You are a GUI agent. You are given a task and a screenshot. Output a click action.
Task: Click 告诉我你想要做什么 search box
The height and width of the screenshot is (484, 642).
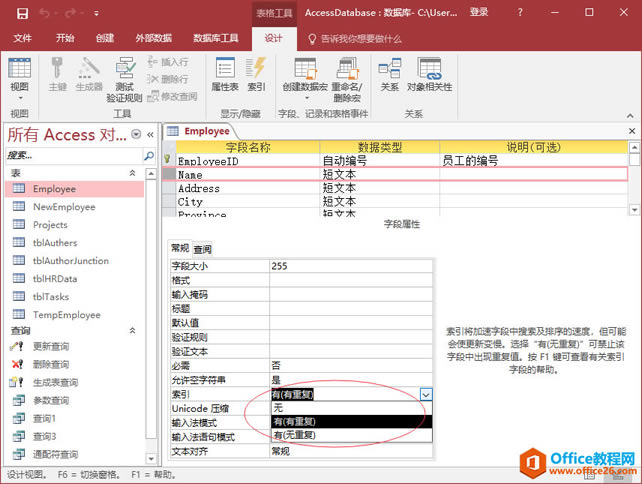tap(355, 39)
